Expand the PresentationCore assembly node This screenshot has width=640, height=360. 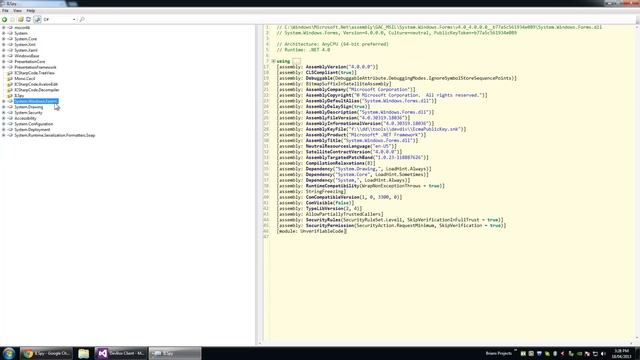[4, 62]
